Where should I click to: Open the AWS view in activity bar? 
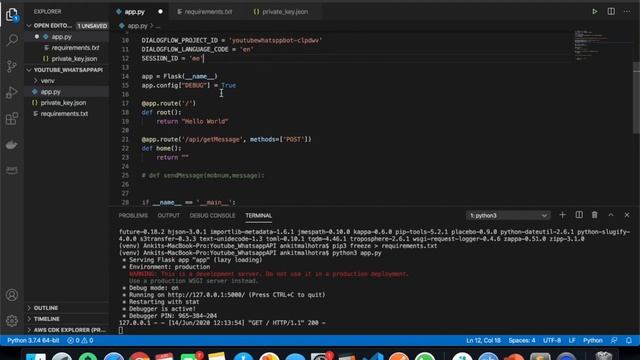[12, 170]
